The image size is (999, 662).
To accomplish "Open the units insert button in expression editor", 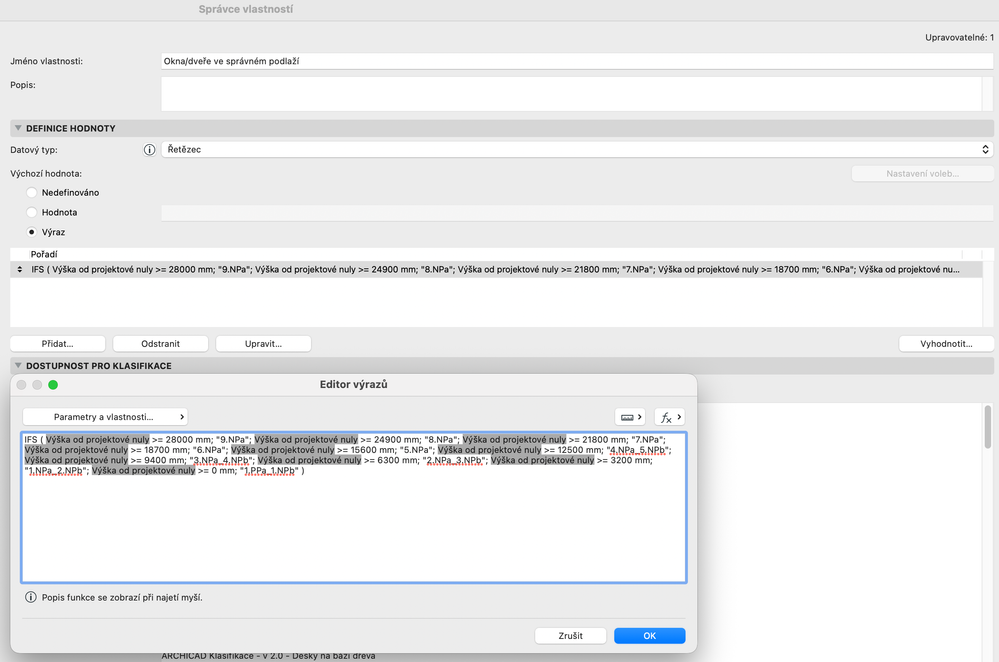I will tap(630, 417).
